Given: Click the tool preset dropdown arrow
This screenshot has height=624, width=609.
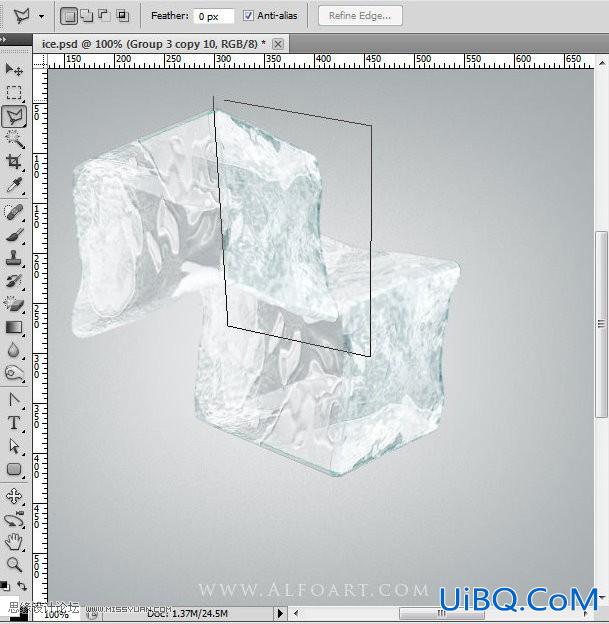Looking at the screenshot, I should 42,16.
